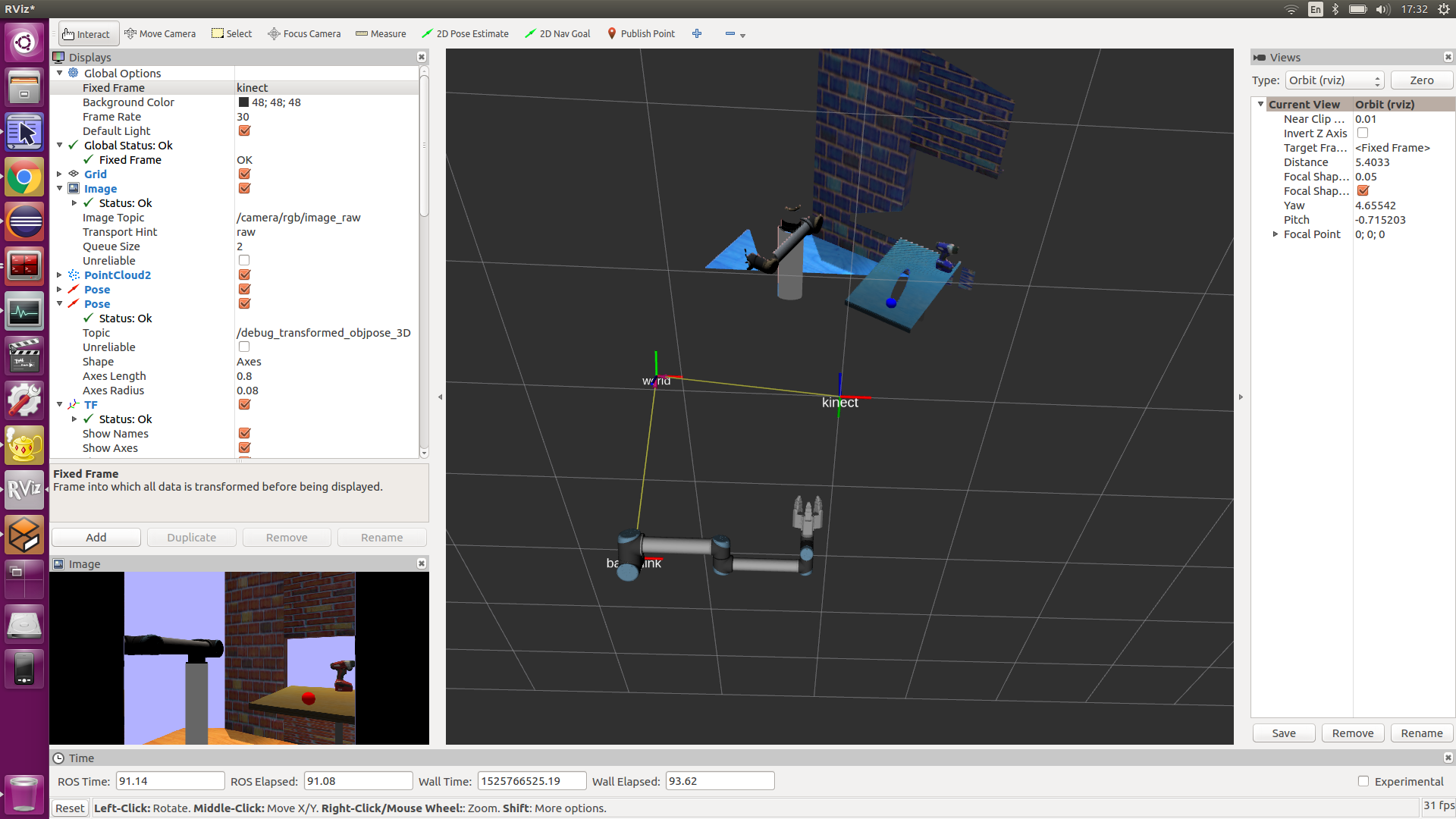Open the keyboard language En indicator
The height and width of the screenshot is (819, 1456).
click(x=1315, y=9)
